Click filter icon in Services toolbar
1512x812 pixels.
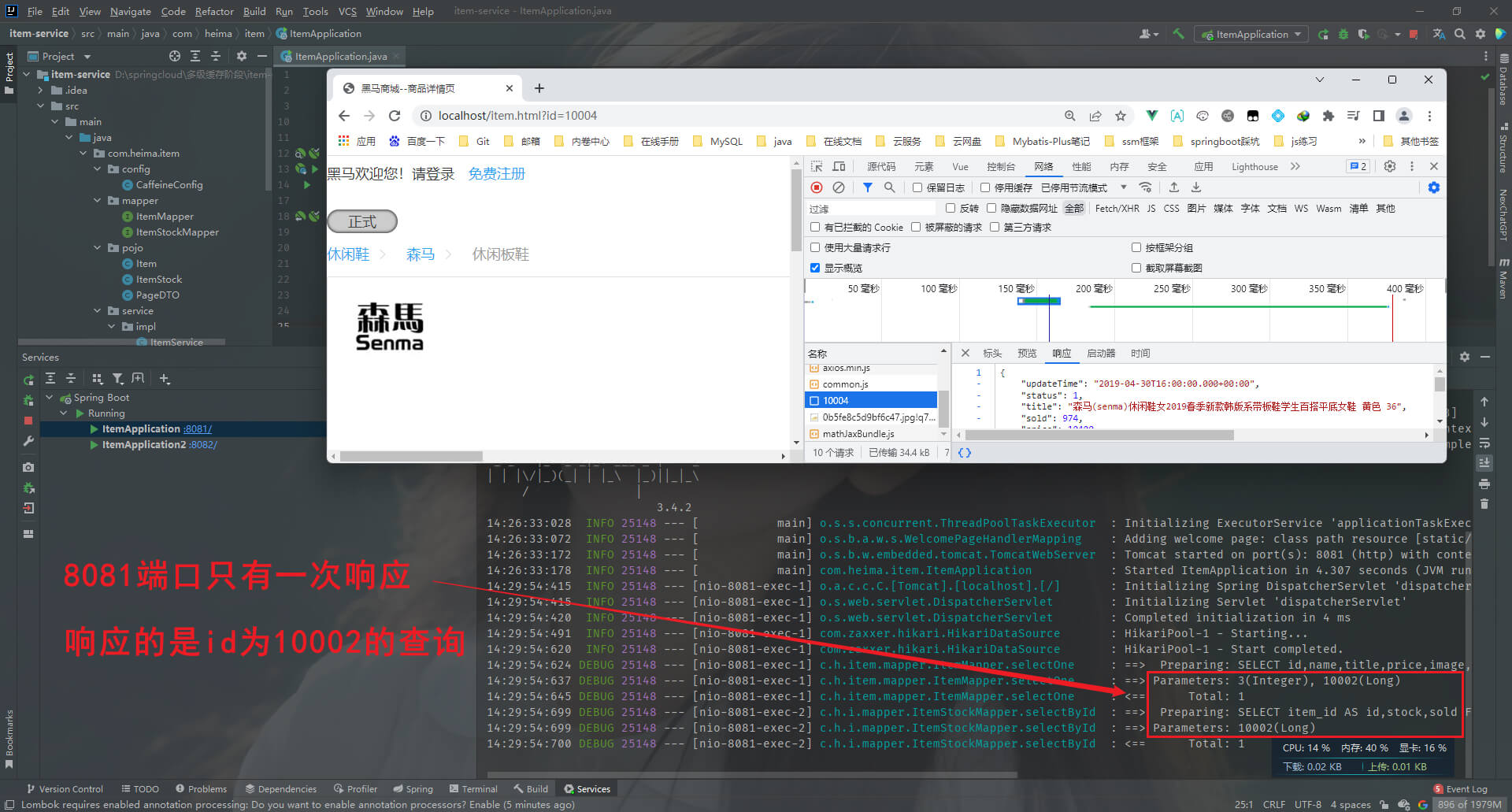tap(117, 379)
